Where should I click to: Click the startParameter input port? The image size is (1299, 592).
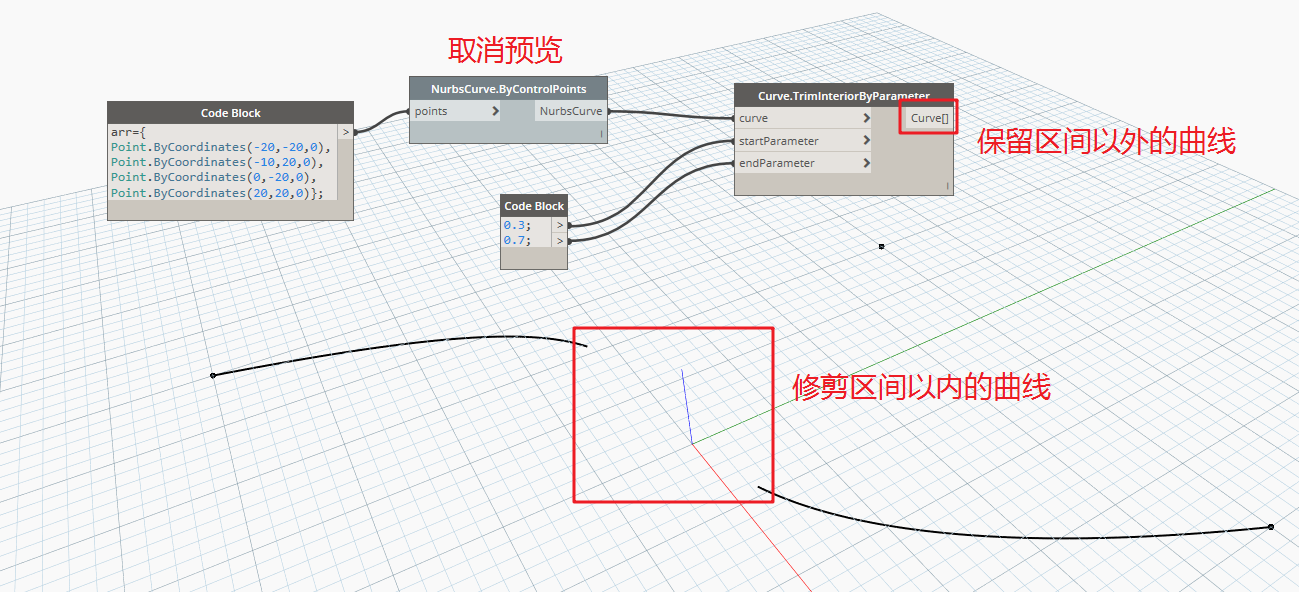(x=803, y=141)
